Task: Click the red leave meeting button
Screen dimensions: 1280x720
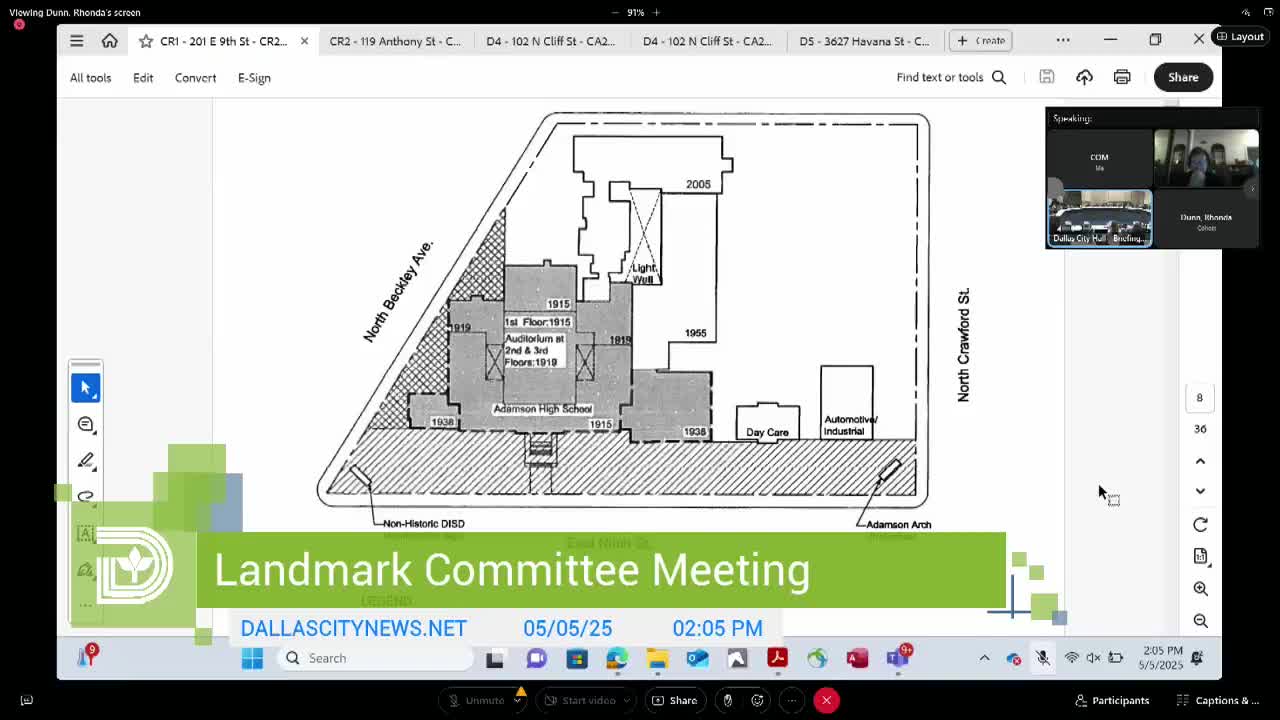Action: pos(826,700)
